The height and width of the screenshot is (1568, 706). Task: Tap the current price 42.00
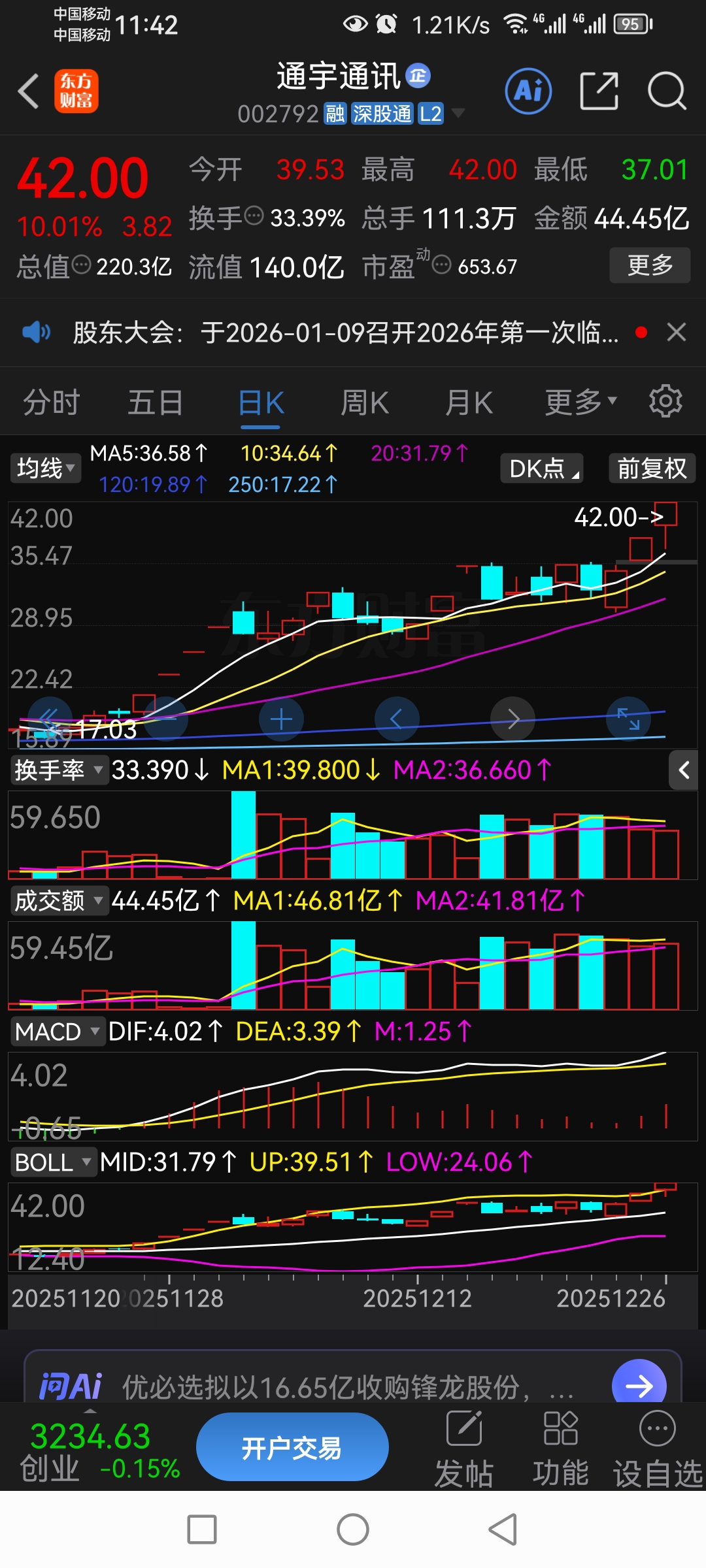pyautogui.click(x=83, y=178)
